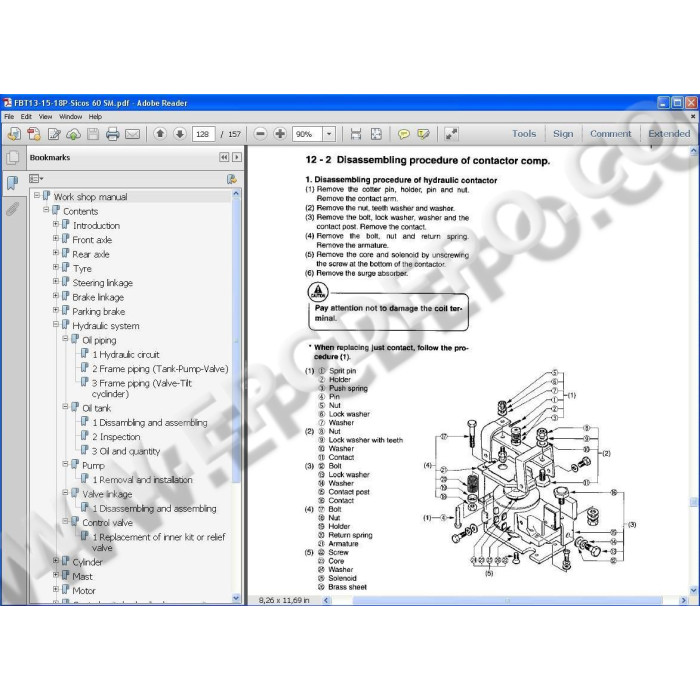This screenshot has width=700, height=700.
Task: Collapse the Work shop manual tree node
Action: point(37,196)
